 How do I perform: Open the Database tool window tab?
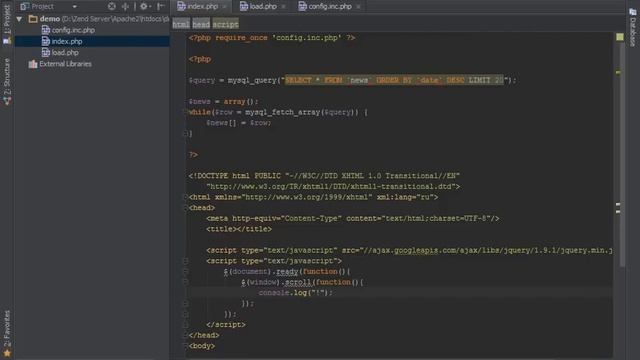coord(633,27)
